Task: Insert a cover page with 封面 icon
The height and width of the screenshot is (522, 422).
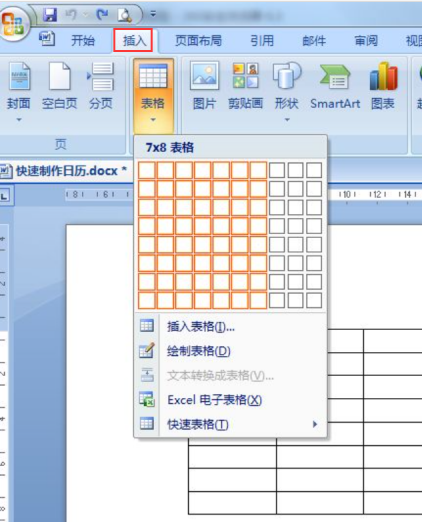Action: [19, 76]
